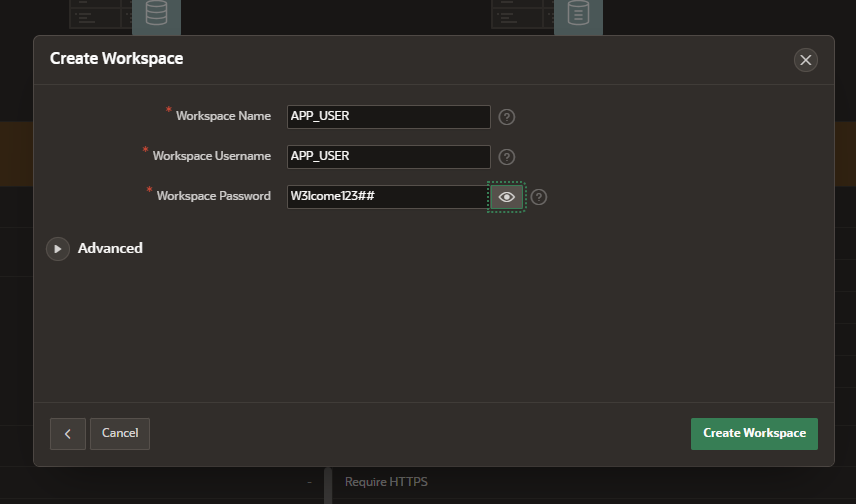
Task: Open help for Workspace Username field
Action: click(x=507, y=157)
